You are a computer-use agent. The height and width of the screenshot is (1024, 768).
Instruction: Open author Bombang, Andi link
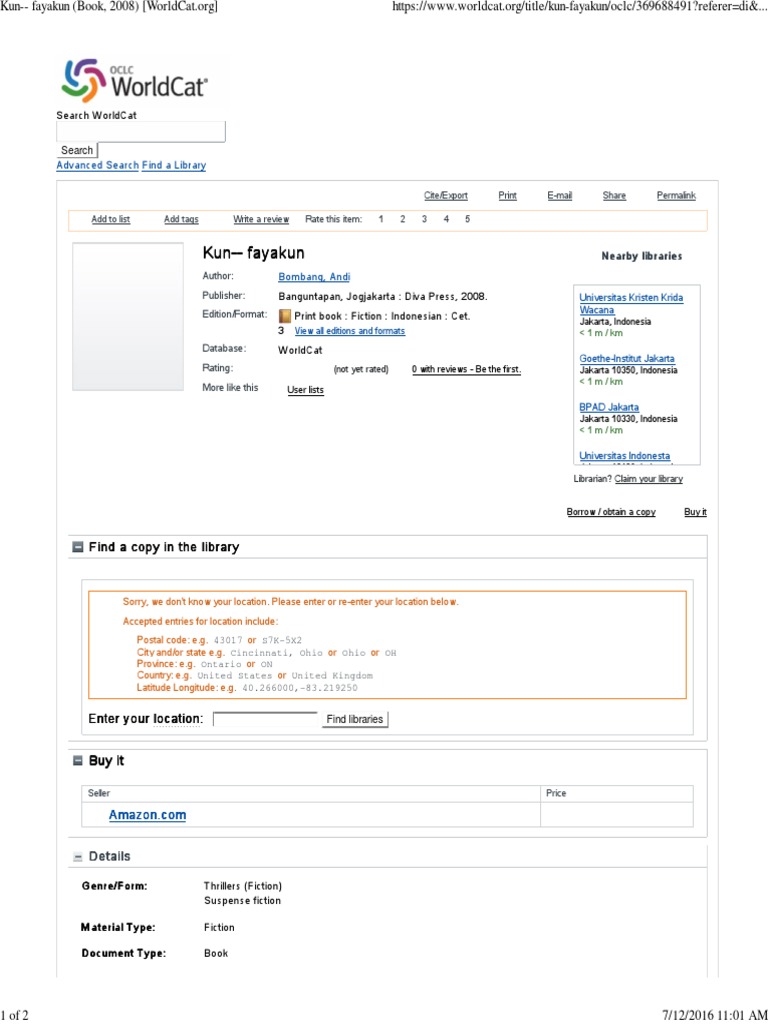pyautogui.click(x=314, y=277)
